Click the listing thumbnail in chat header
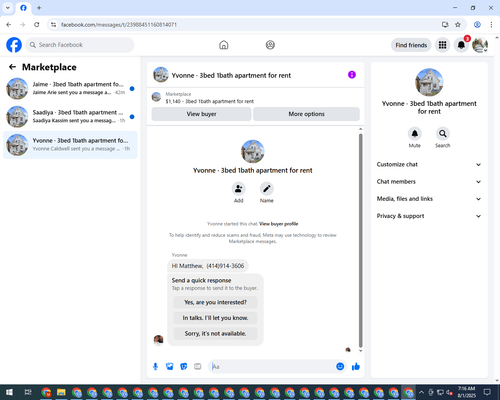The width and height of the screenshot is (500, 400). pyautogui.click(x=161, y=75)
